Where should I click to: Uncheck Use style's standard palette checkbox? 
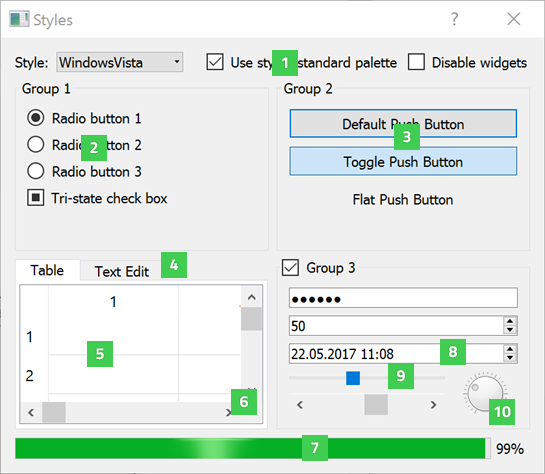(x=215, y=62)
